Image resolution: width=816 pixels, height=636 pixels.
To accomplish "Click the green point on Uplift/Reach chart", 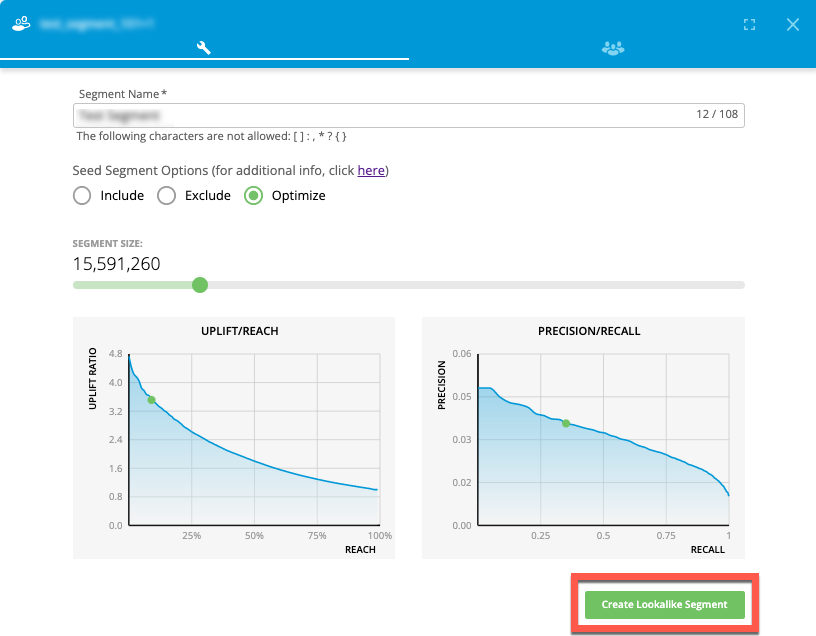I will click(151, 400).
